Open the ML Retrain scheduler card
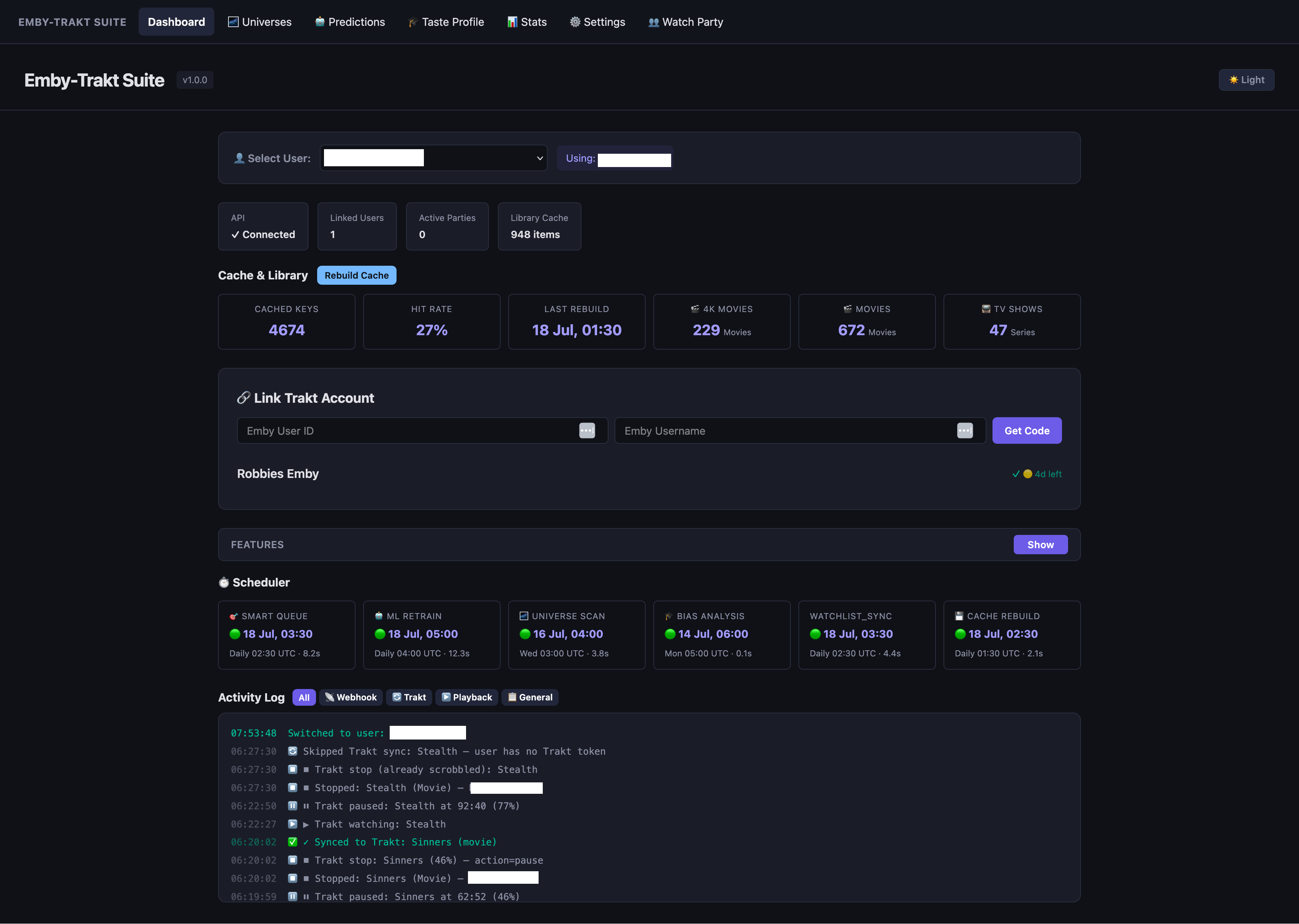The width and height of the screenshot is (1299, 924). coord(431,635)
